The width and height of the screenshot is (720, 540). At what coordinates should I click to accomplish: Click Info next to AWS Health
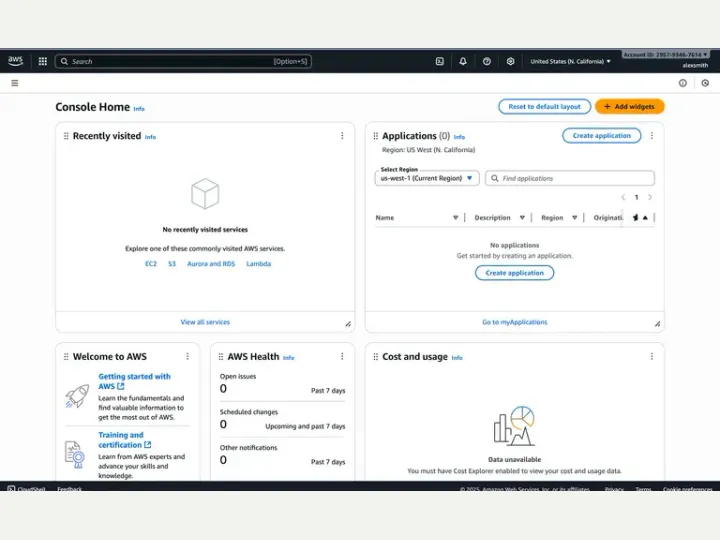click(288, 358)
